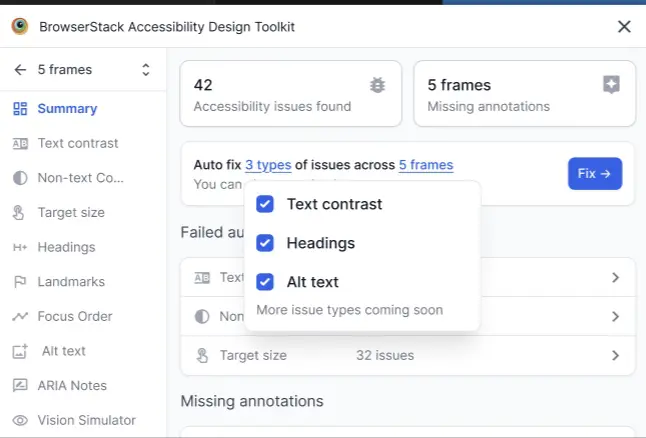Click the Missing annotations heading
This screenshot has width=646, height=438.
tap(252, 401)
